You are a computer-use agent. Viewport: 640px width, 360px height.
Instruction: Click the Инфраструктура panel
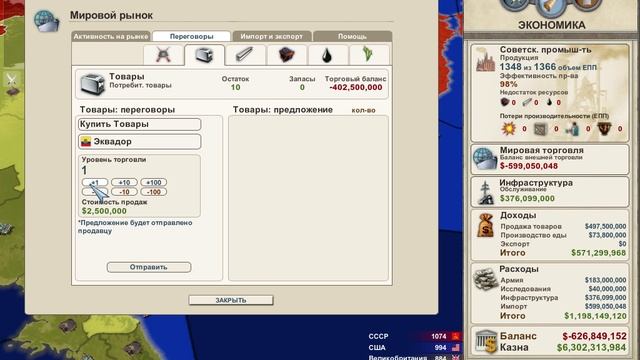coord(549,191)
